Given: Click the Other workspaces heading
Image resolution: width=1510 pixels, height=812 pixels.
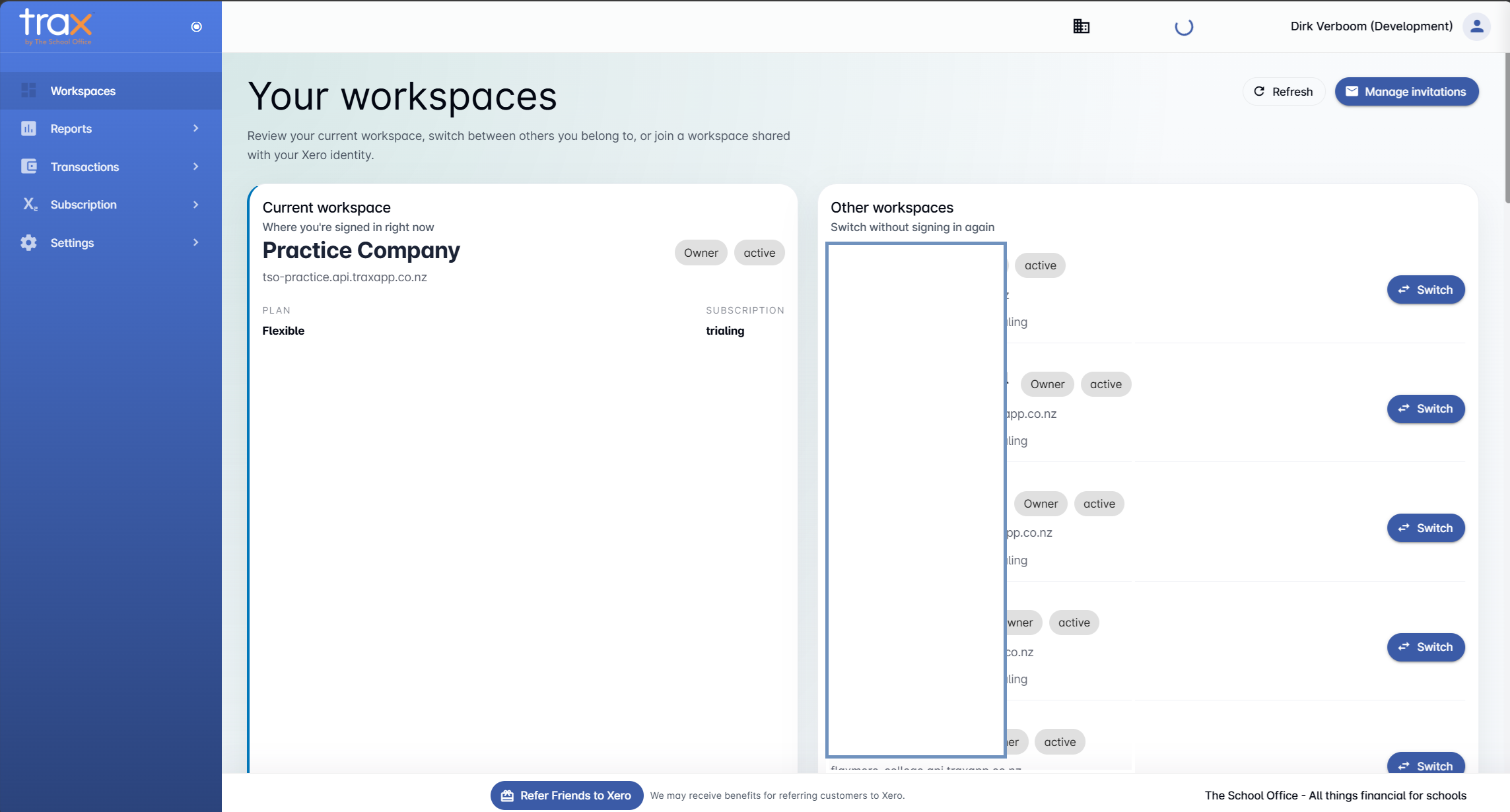Looking at the screenshot, I should pos(892,207).
